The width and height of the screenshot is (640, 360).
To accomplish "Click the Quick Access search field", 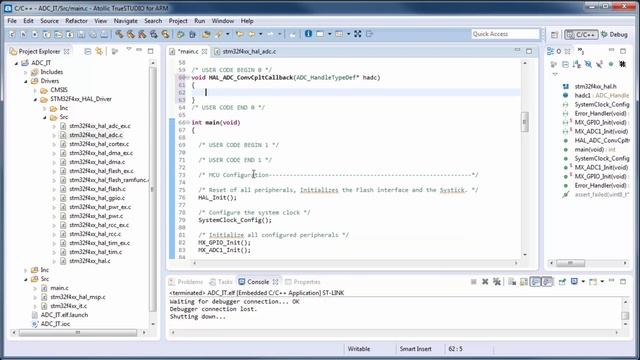I will click(x=505, y=34).
